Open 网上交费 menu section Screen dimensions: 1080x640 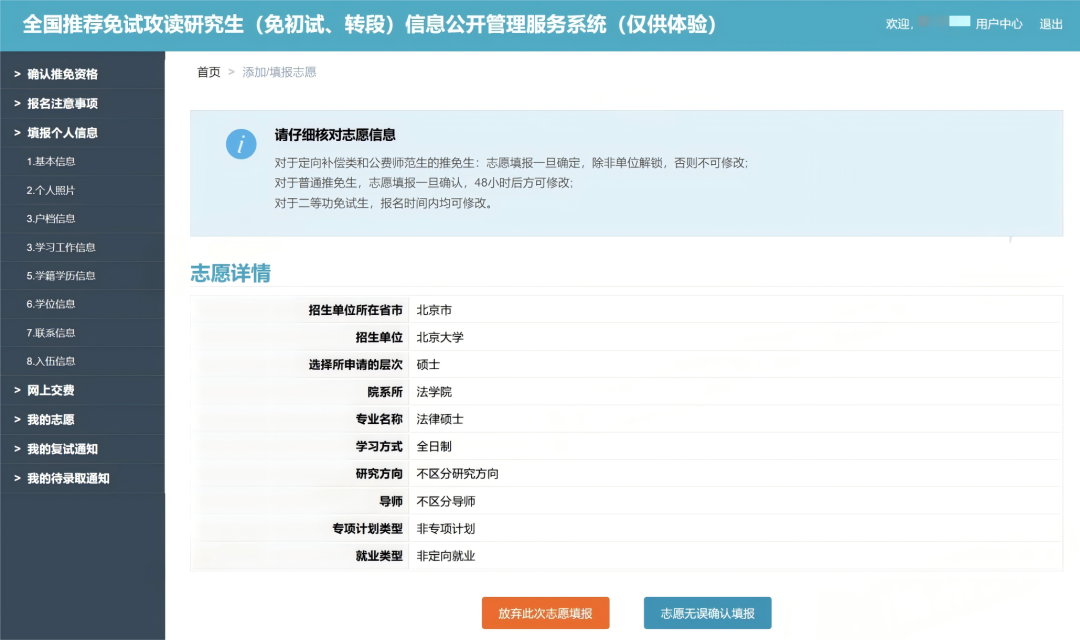tap(51, 390)
